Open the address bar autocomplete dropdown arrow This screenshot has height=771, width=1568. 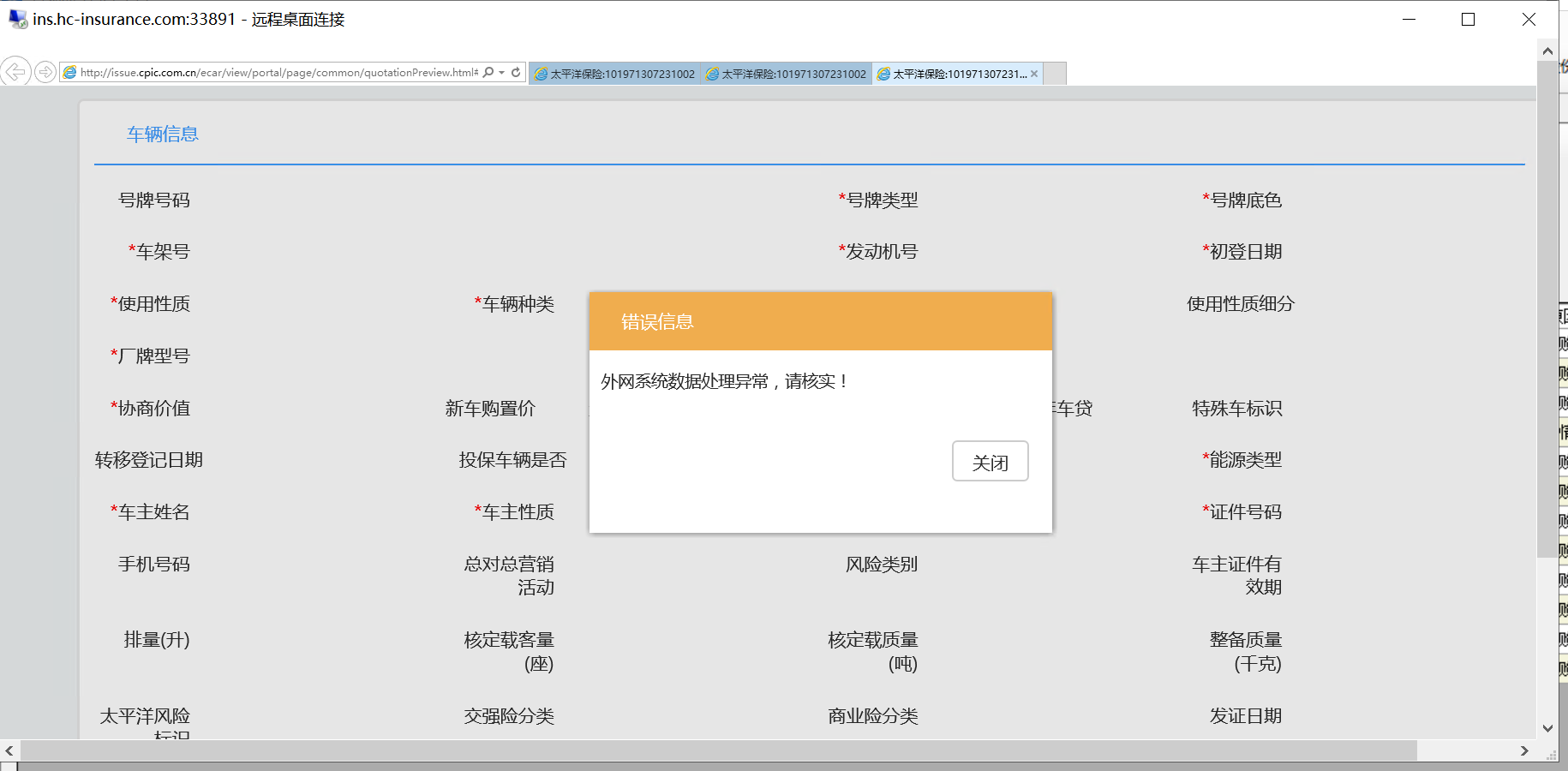pos(502,73)
